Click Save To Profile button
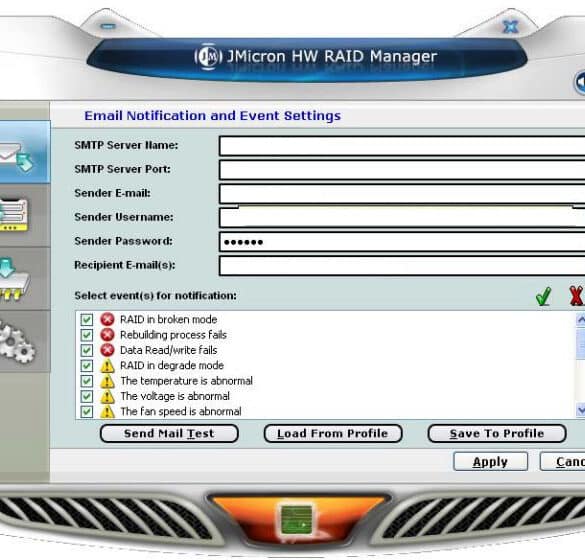 497,434
